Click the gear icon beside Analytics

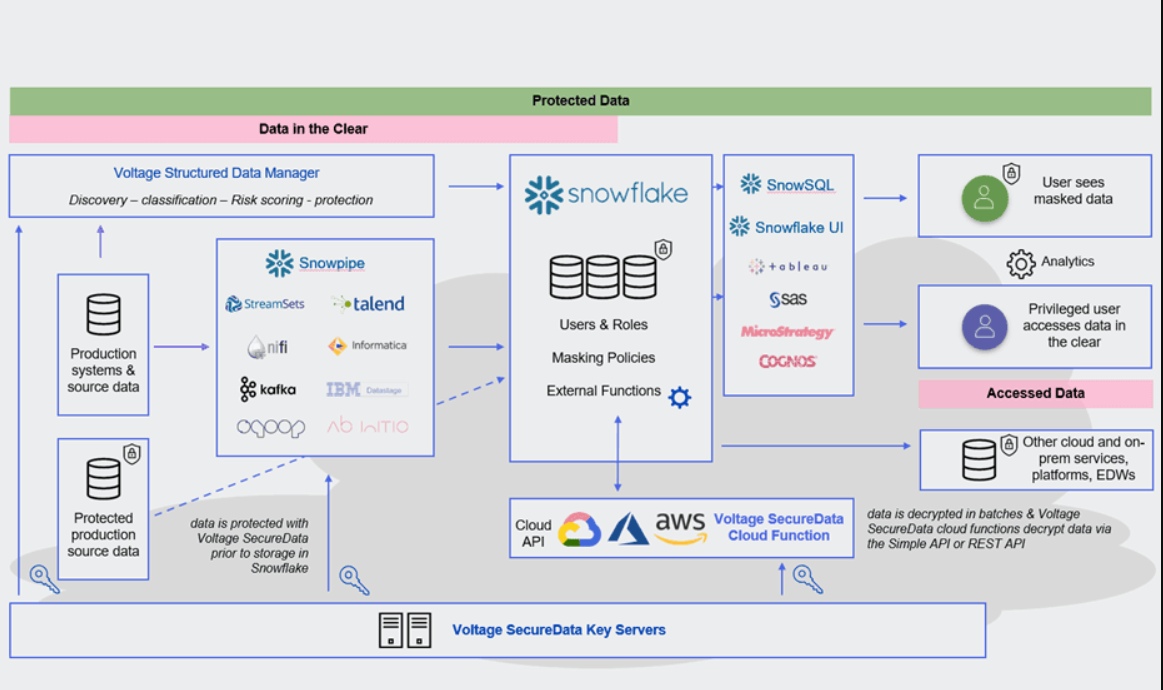(1020, 263)
